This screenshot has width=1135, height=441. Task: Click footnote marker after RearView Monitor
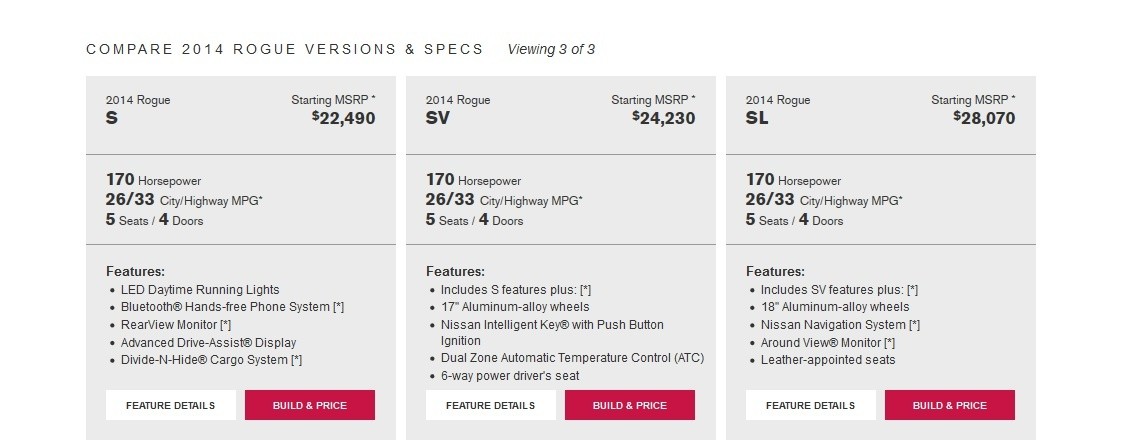pos(226,325)
